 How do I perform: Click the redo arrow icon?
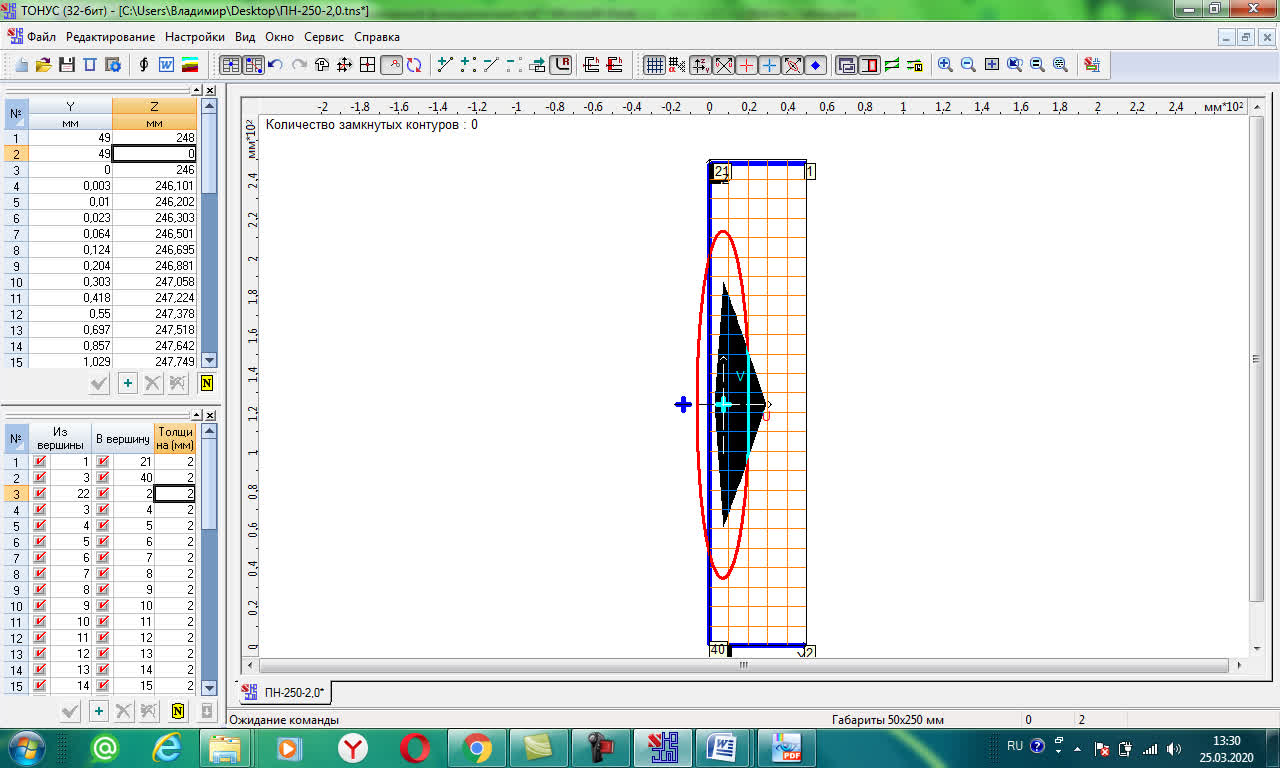298,65
